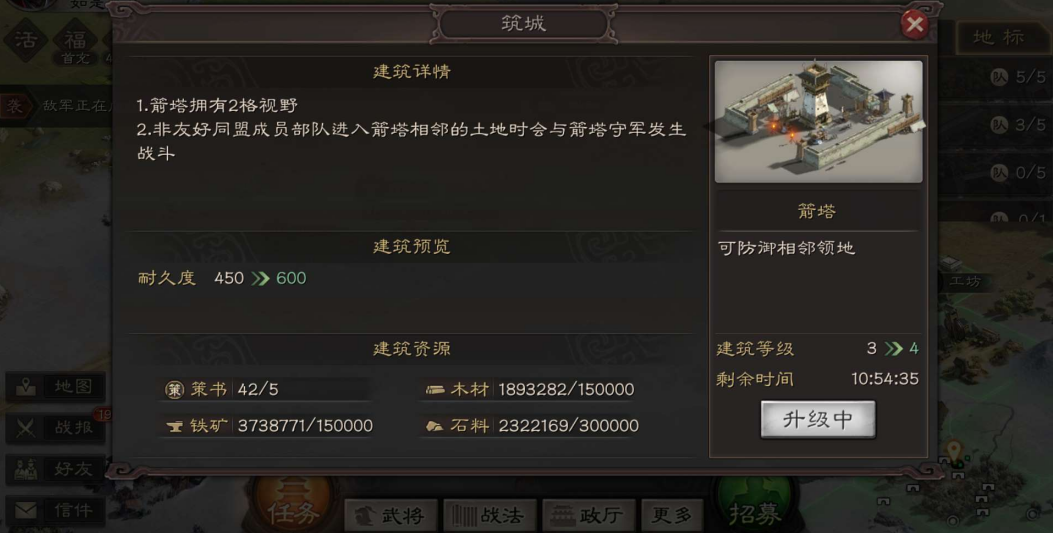This screenshot has height=533, width=1053.
Task: Click the 升级中 upgrade button
Action: coord(817,420)
